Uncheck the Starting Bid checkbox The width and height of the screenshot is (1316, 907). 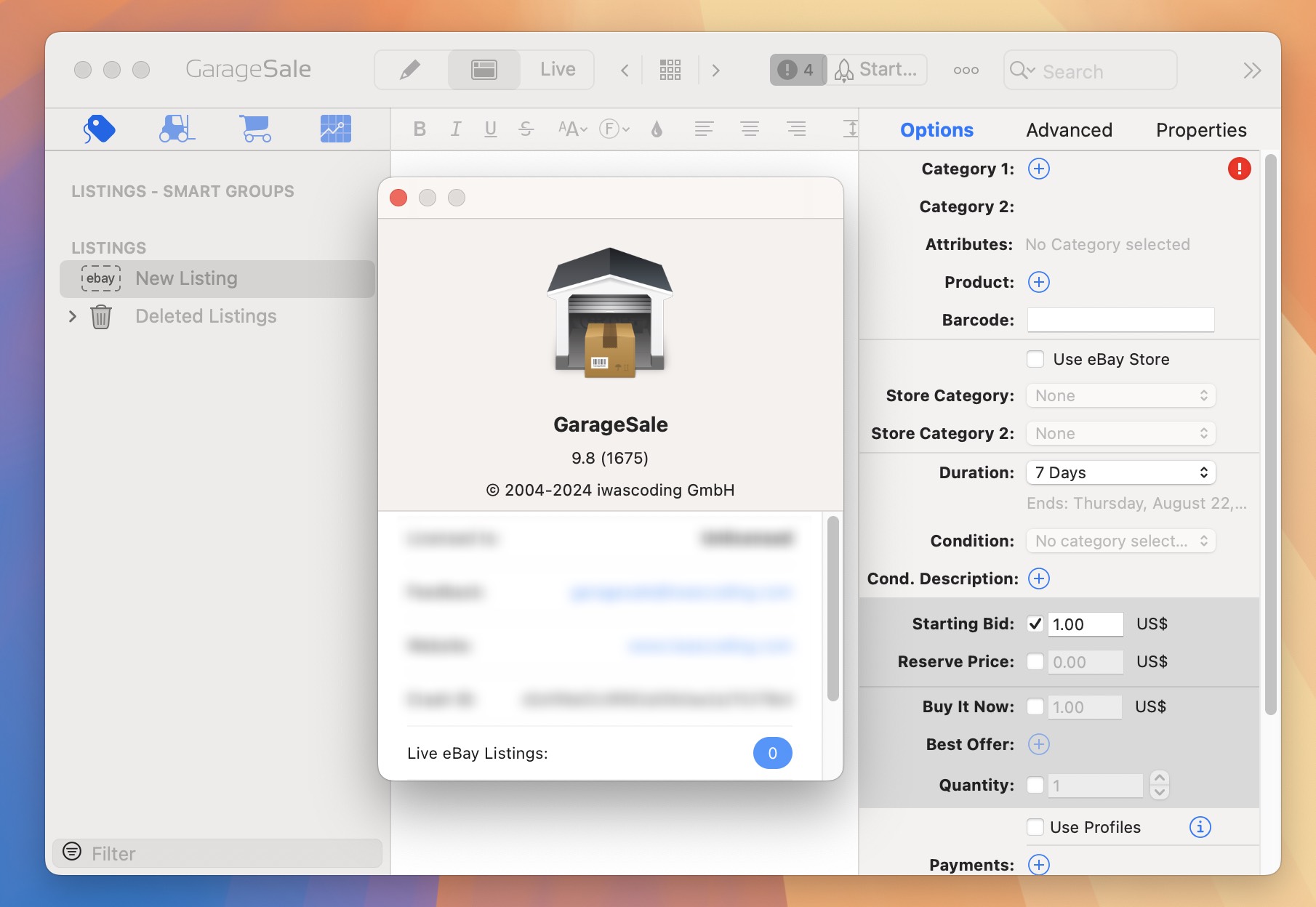click(x=1035, y=624)
